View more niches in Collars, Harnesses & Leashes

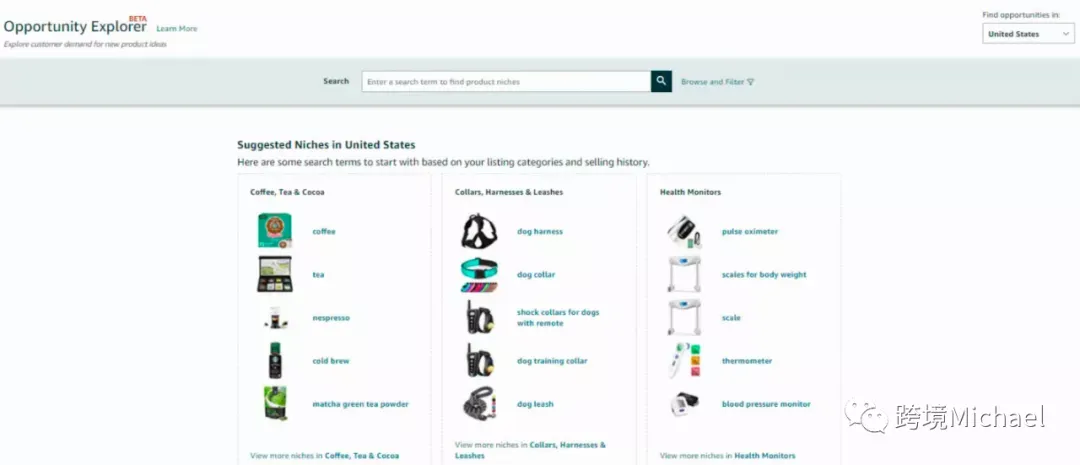click(530, 450)
